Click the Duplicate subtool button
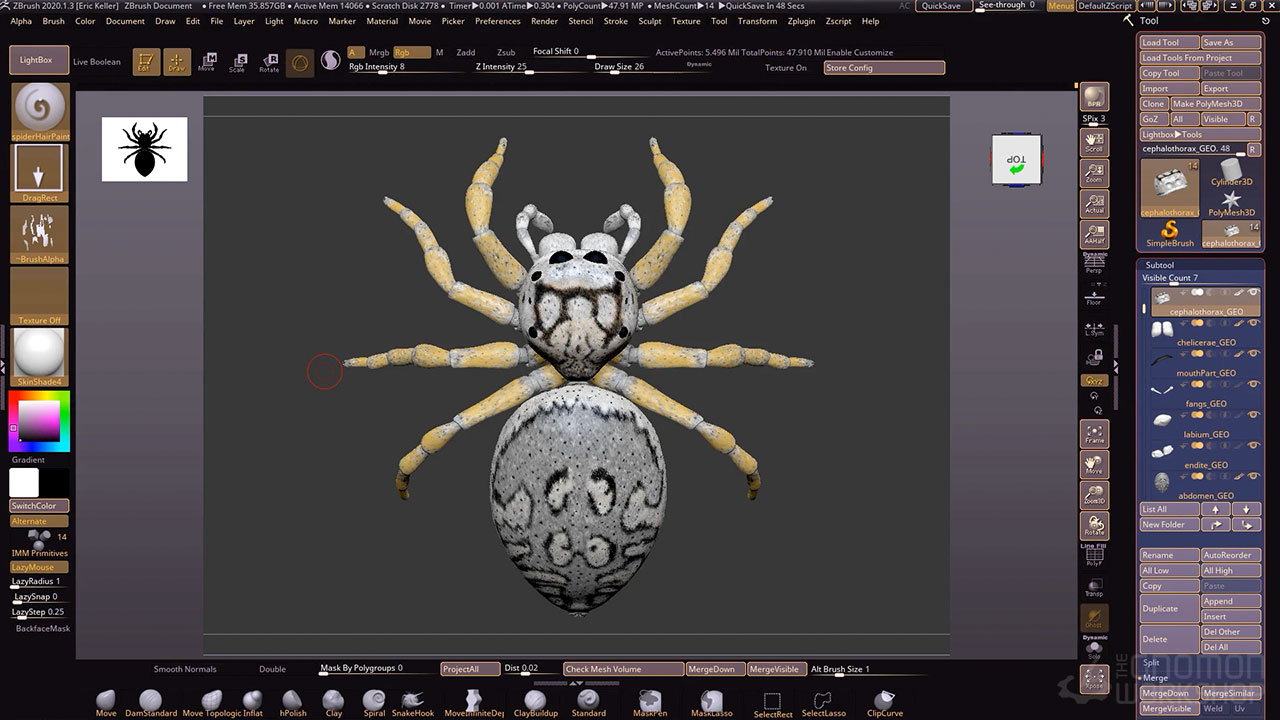The height and width of the screenshot is (720, 1280). (1169, 608)
